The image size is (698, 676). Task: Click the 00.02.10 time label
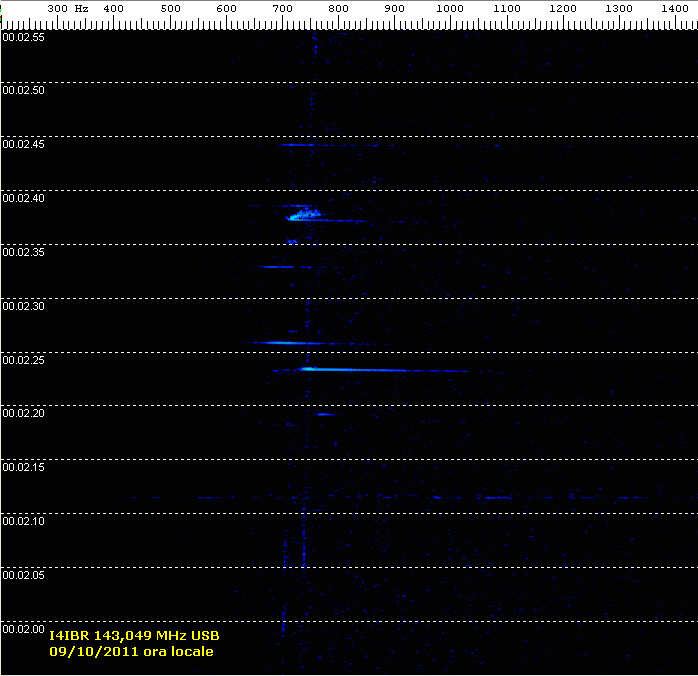click(24, 522)
